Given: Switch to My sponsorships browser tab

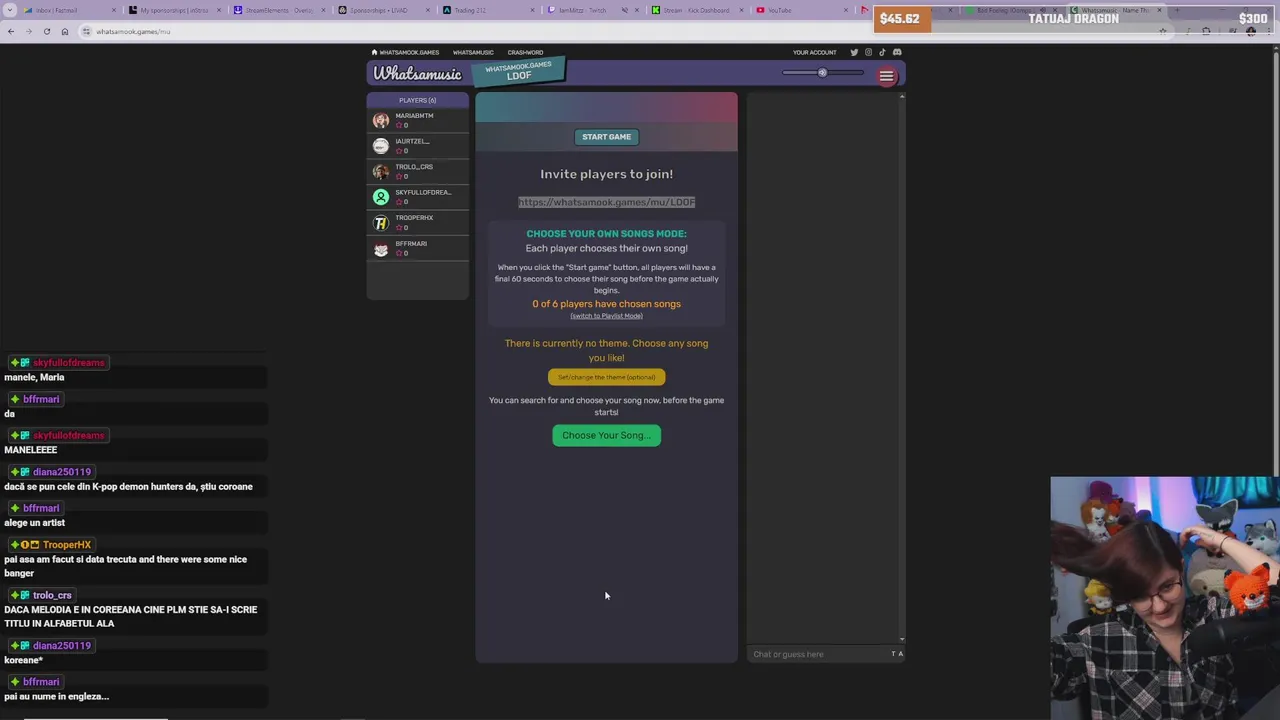Looking at the screenshot, I should tap(174, 10).
